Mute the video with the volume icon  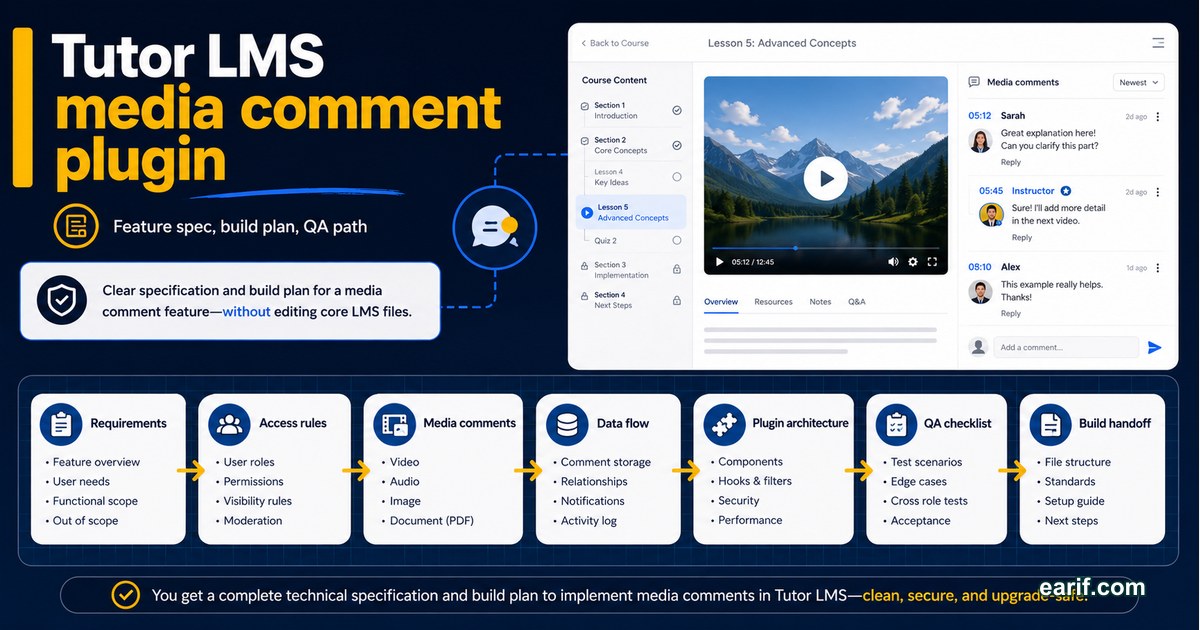click(894, 262)
